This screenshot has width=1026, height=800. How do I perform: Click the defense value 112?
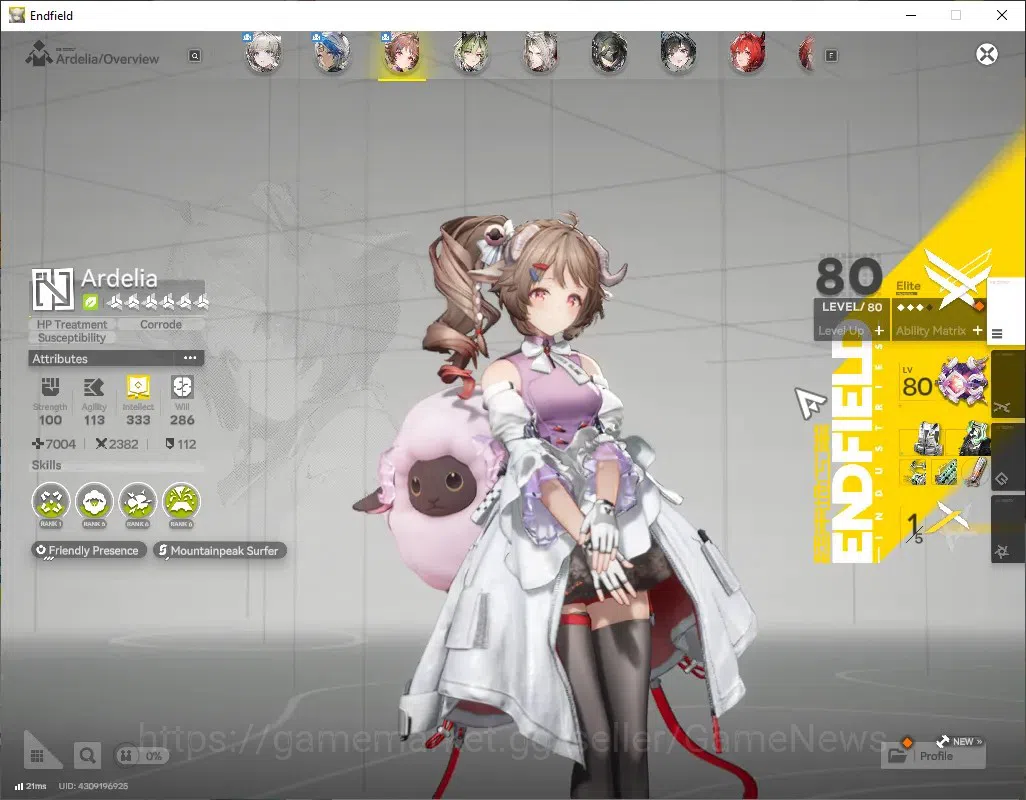(181, 444)
